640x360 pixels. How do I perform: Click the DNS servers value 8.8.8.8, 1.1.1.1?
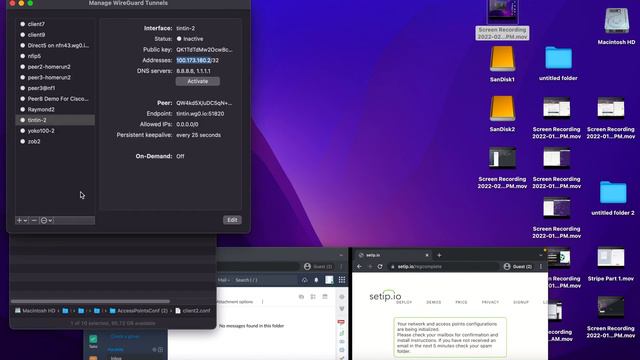(193, 71)
